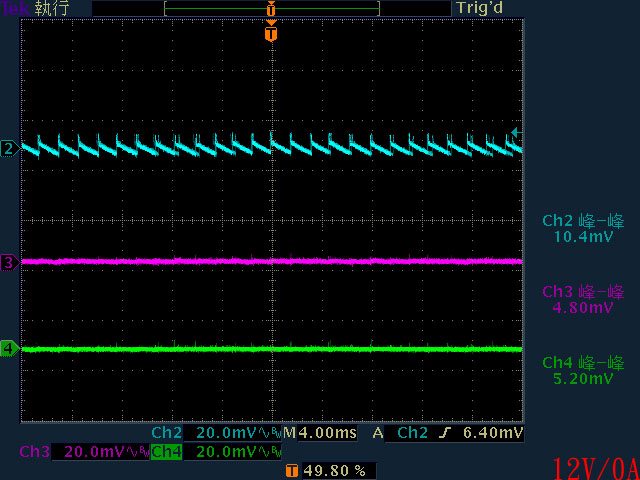640x480 pixels.
Task: Select the Ch2 峰-峰 10.4mV measurement
Action: point(583,229)
